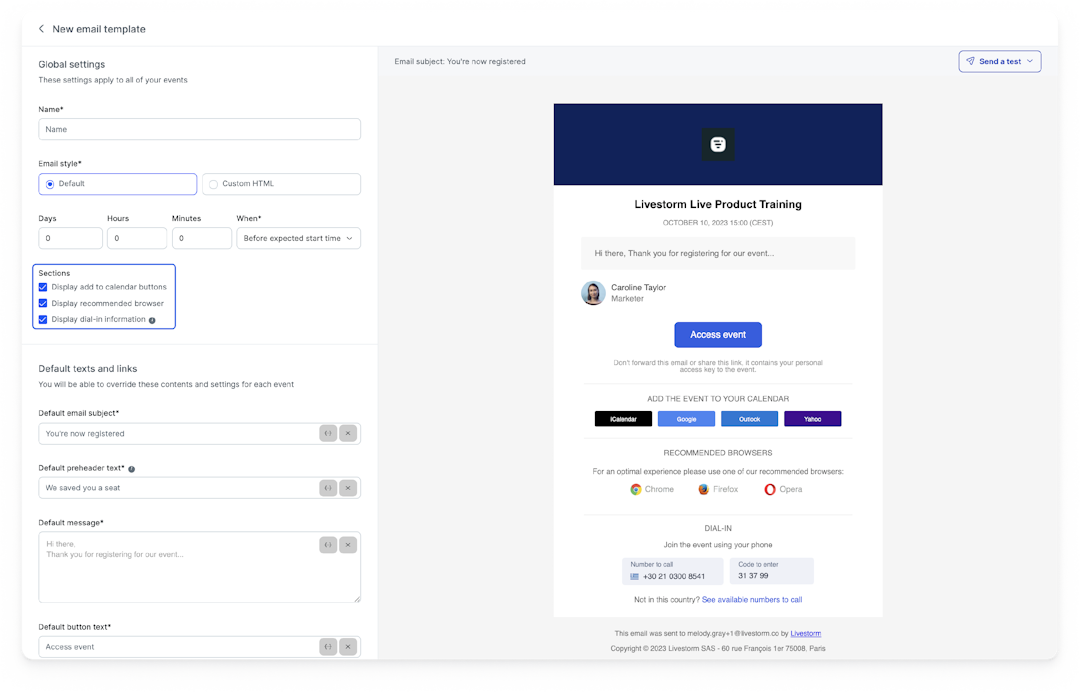
Task: Select the Custom HTML email style
Action: pyautogui.click(x=282, y=184)
